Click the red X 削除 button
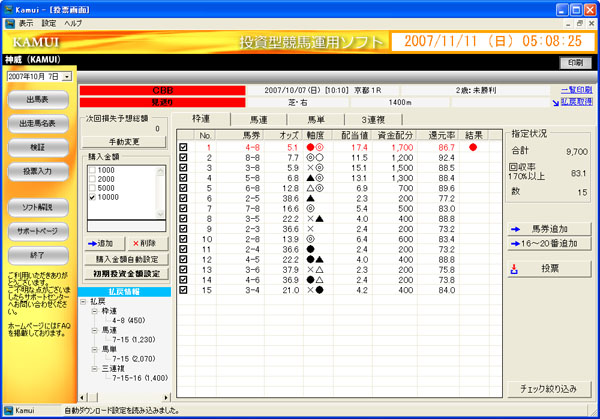This screenshot has height=419, width=600. click(x=141, y=243)
